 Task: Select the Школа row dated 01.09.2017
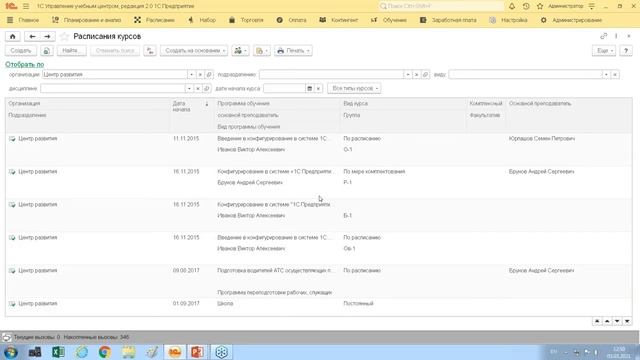coord(318,307)
